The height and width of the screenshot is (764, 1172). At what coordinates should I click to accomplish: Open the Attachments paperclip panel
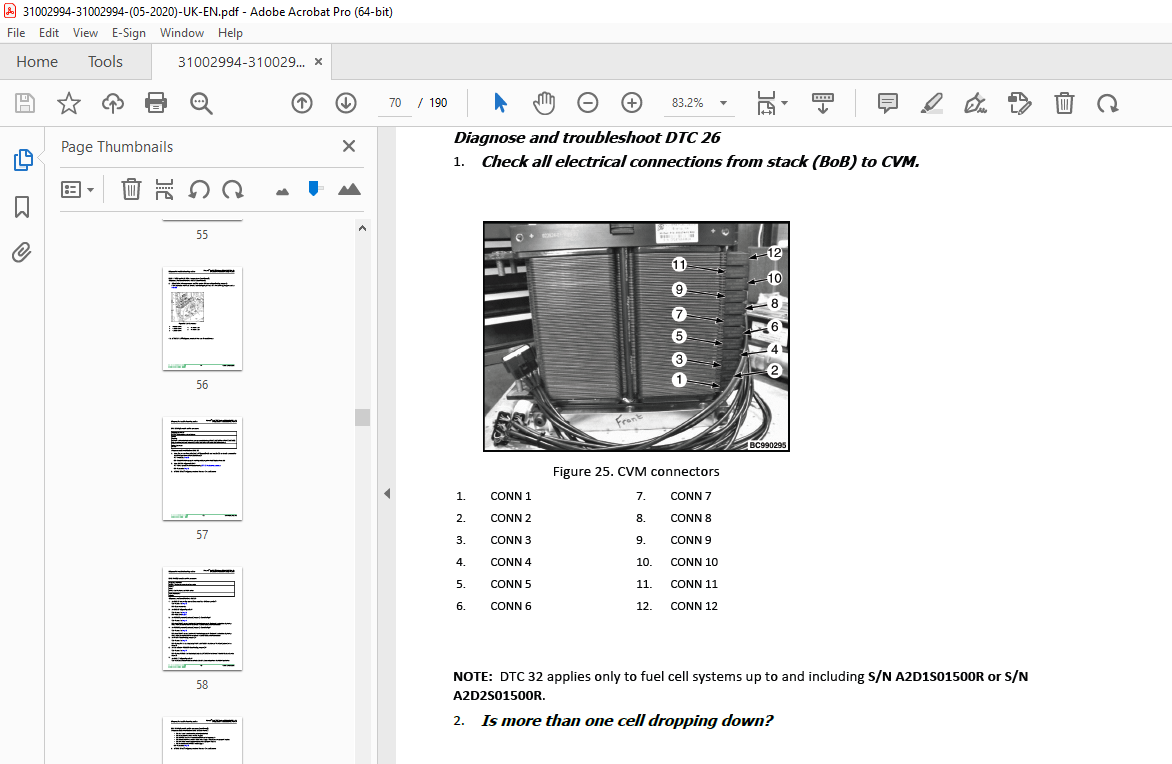(22, 253)
